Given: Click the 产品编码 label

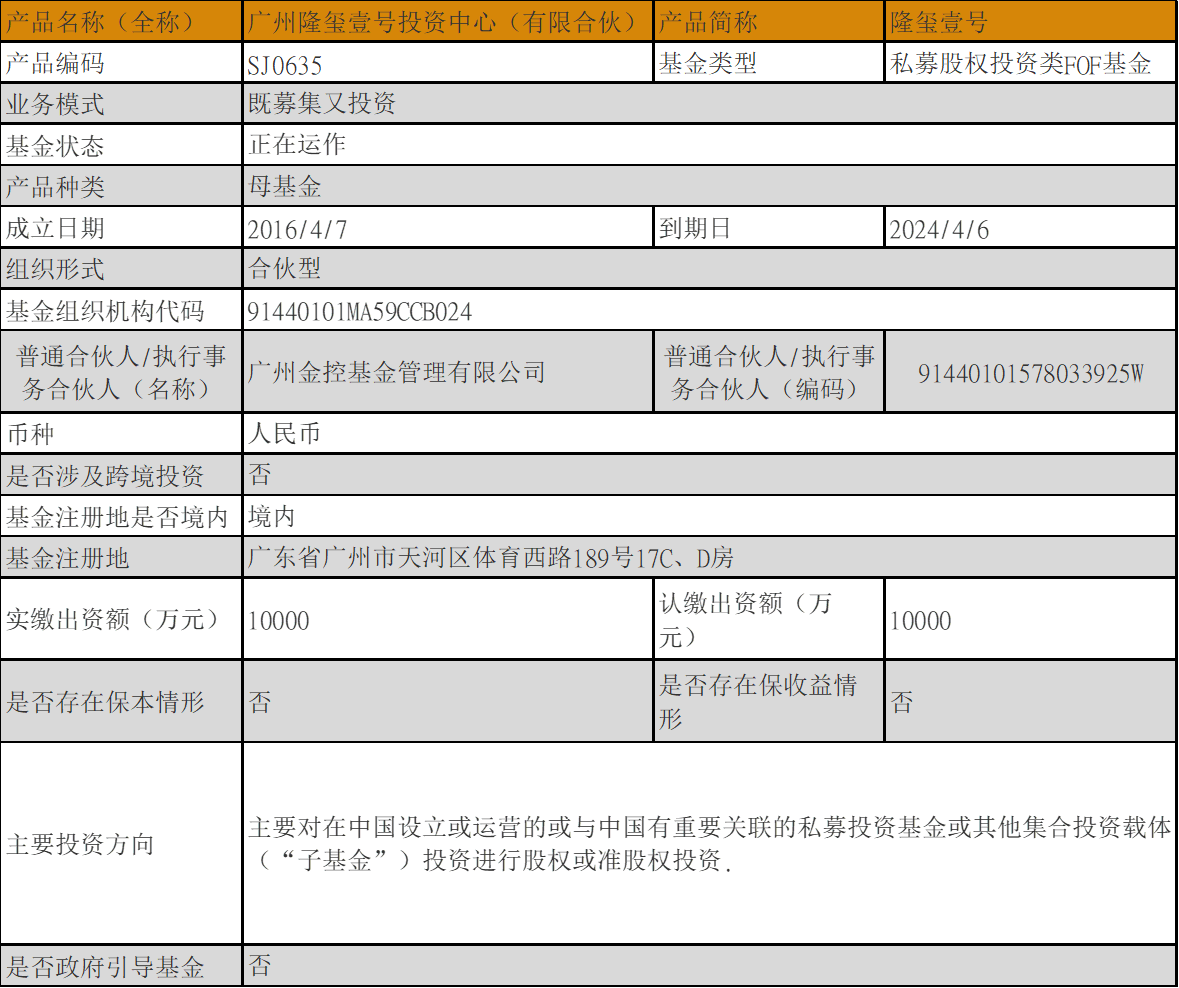Looking at the screenshot, I should 55,63.
